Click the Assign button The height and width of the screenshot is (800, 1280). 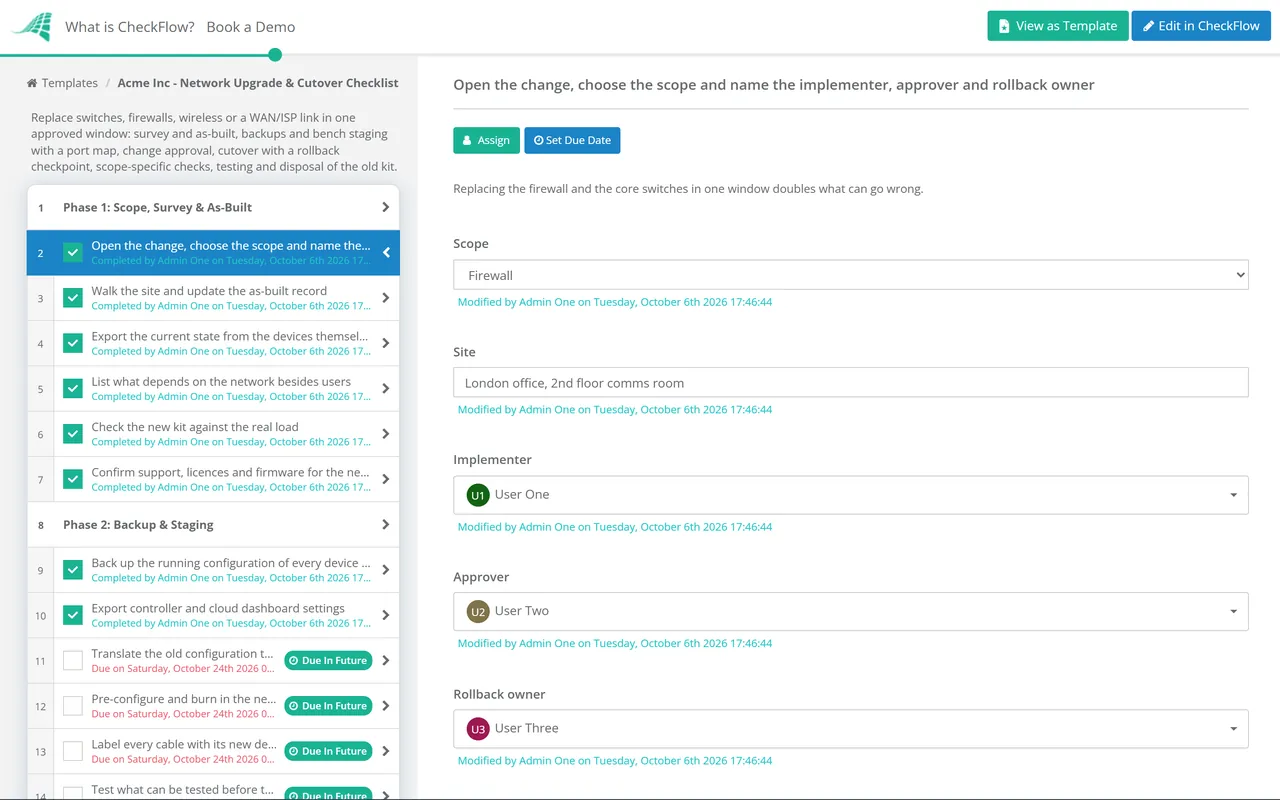coord(486,140)
